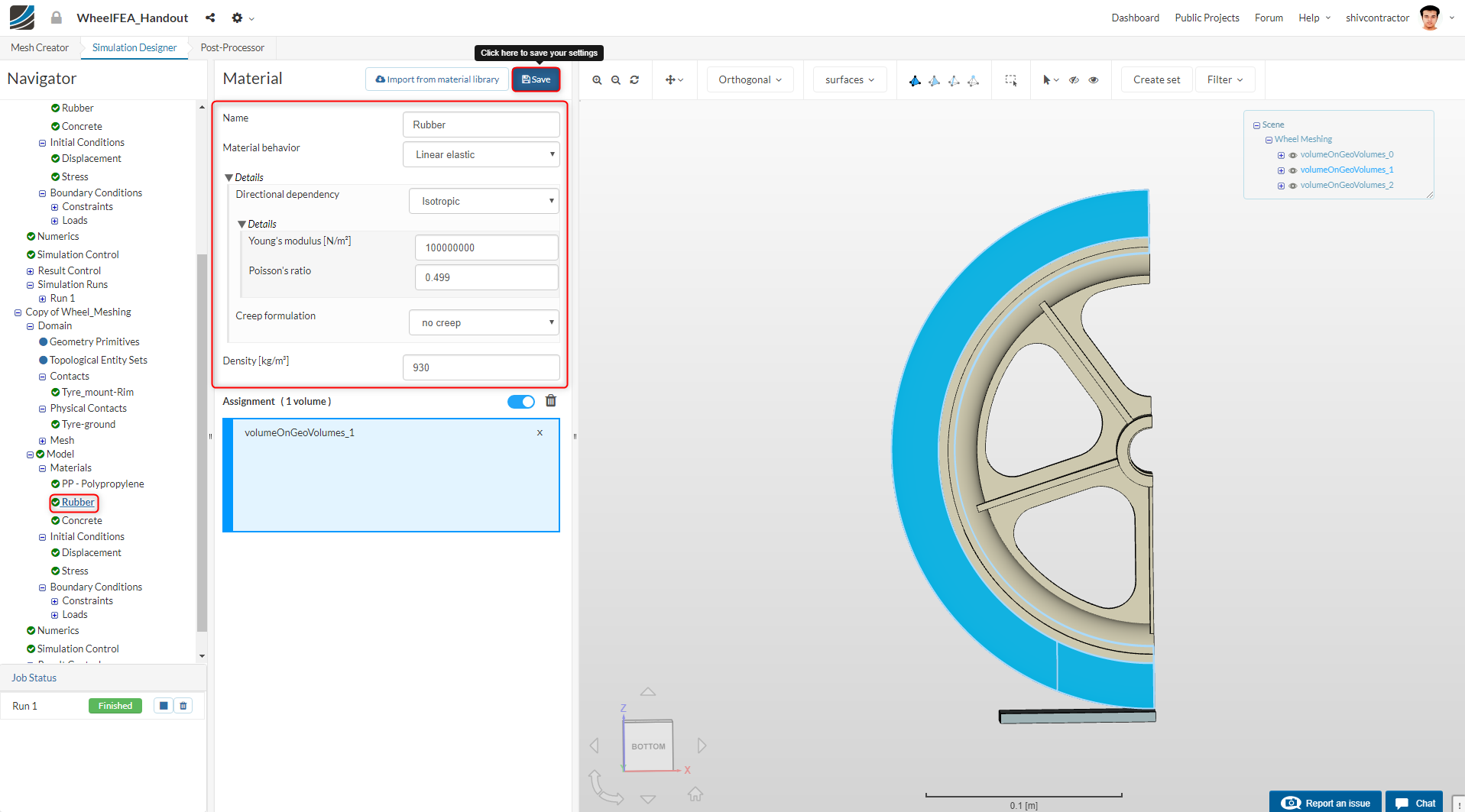Click the Navigator panel vertical scrollbar
The height and width of the screenshot is (812, 1465).
[x=202, y=443]
